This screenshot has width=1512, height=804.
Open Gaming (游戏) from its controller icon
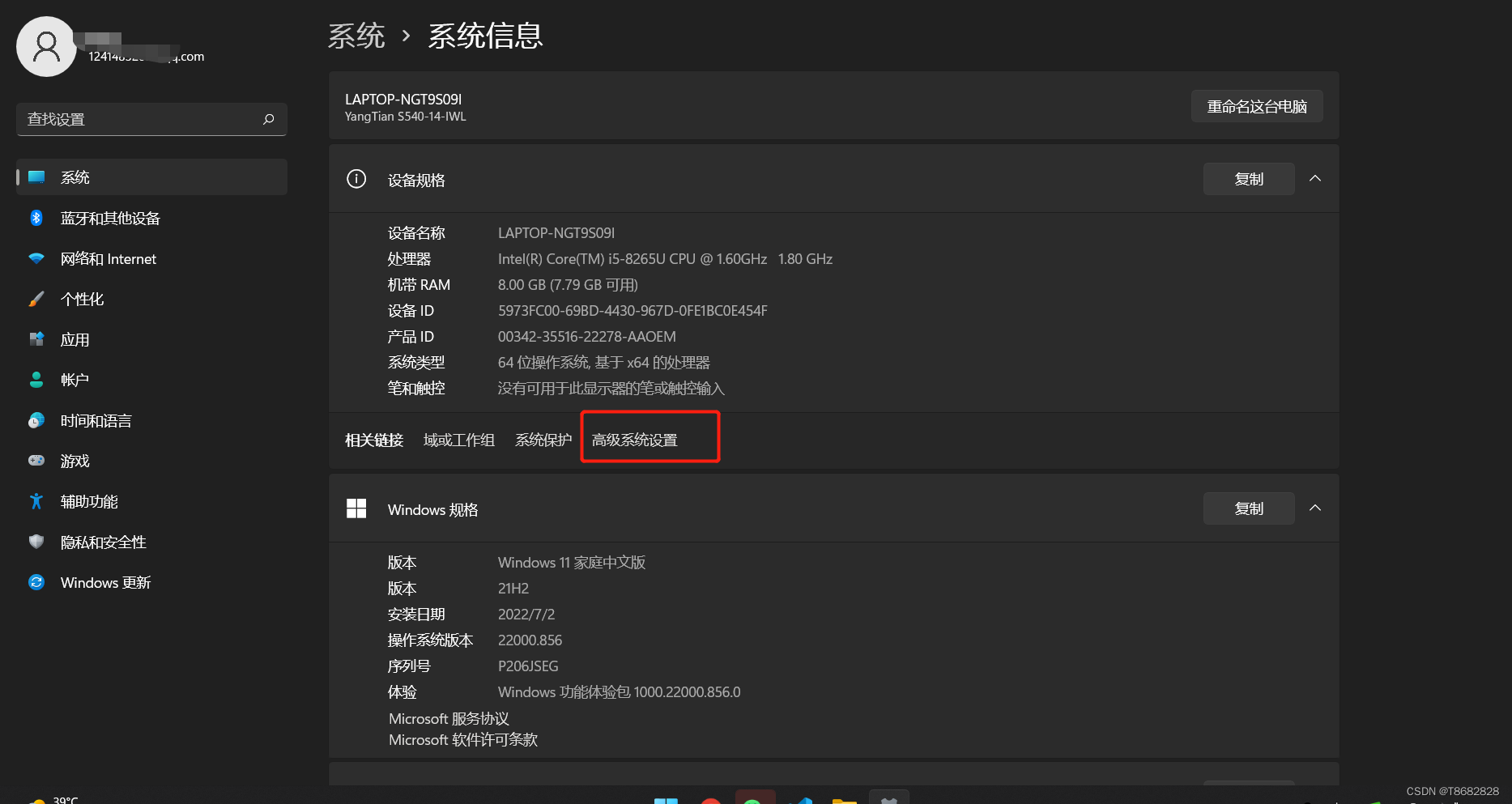pyautogui.click(x=36, y=461)
